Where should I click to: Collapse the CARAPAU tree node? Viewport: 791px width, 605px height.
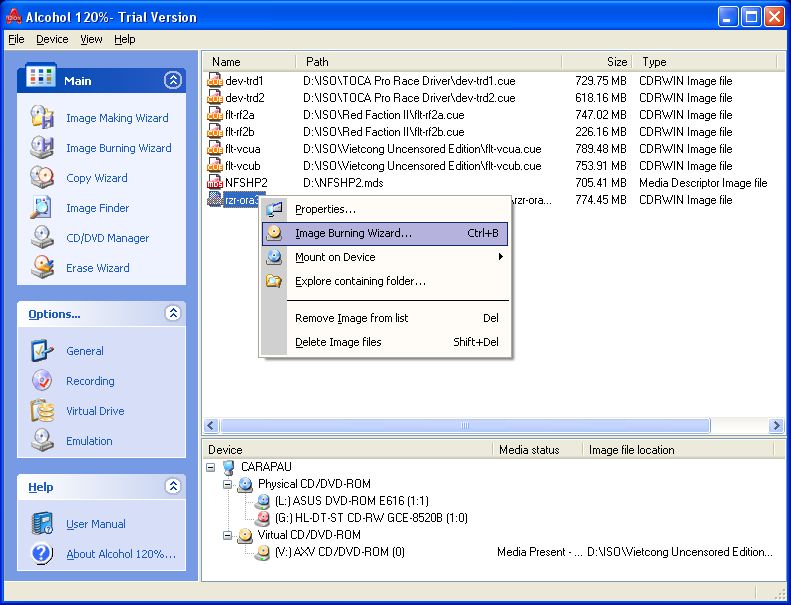coord(211,467)
